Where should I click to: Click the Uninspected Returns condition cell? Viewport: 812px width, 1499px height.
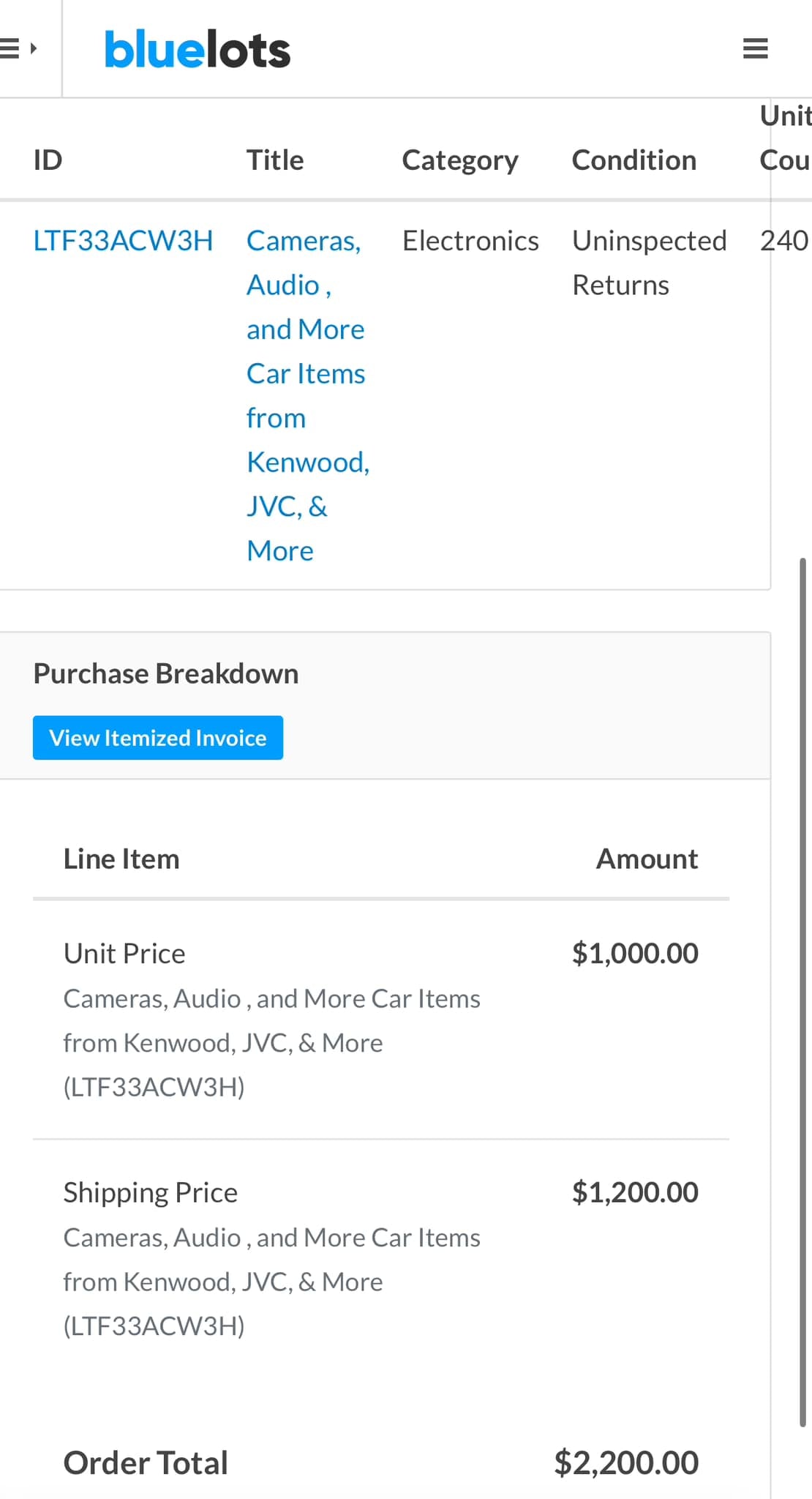pyautogui.click(x=649, y=263)
